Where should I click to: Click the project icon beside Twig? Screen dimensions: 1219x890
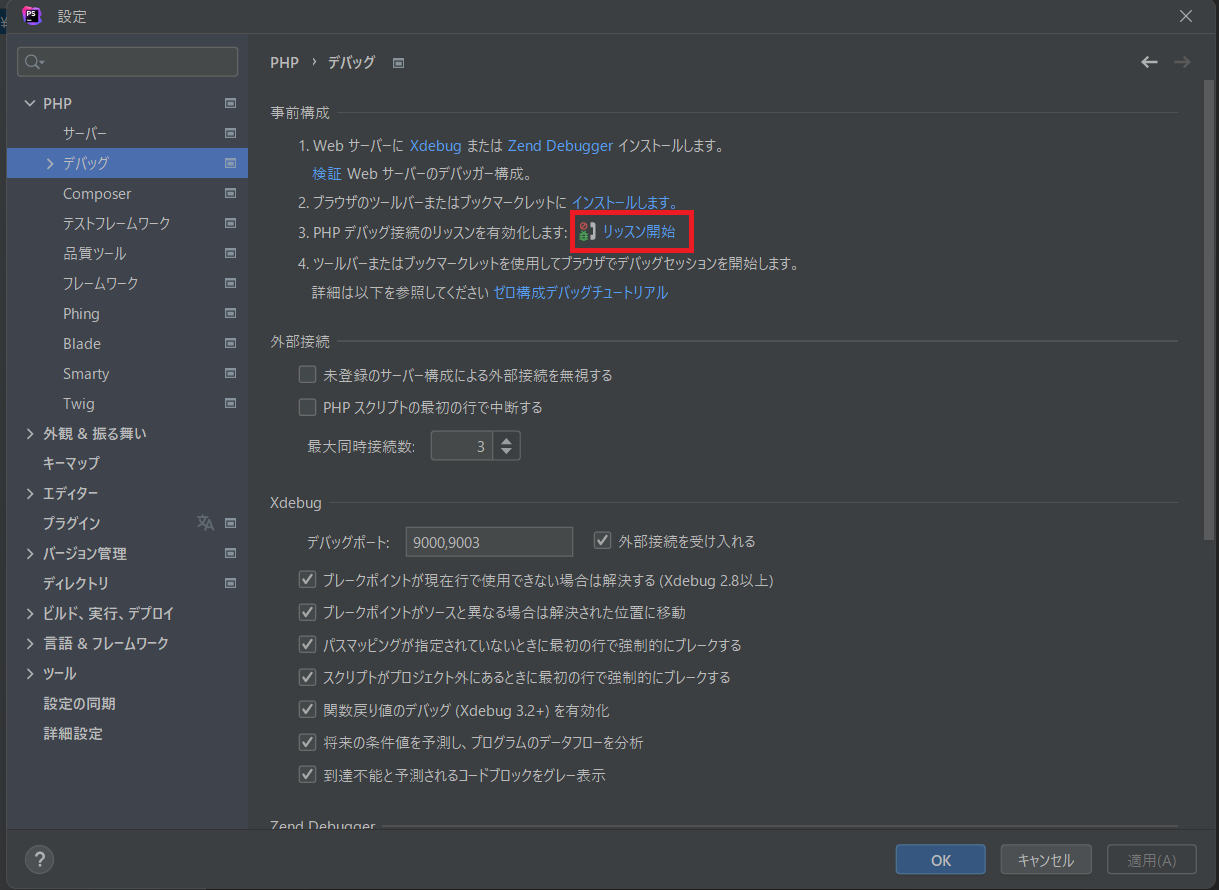tap(230, 403)
